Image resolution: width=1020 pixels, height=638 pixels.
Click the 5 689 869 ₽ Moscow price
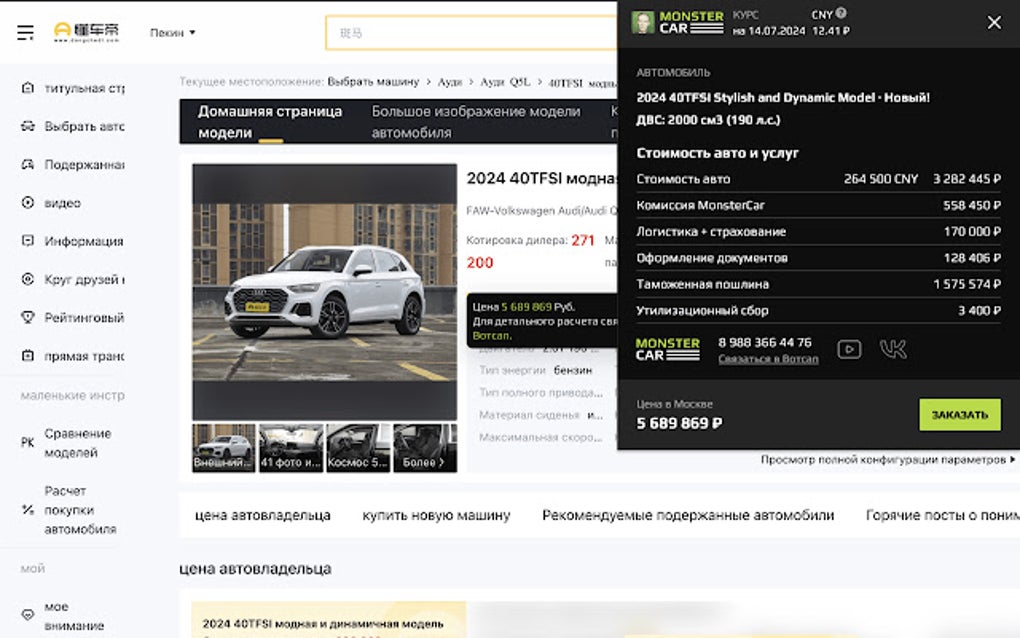pyautogui.click(x=679, y=423)
